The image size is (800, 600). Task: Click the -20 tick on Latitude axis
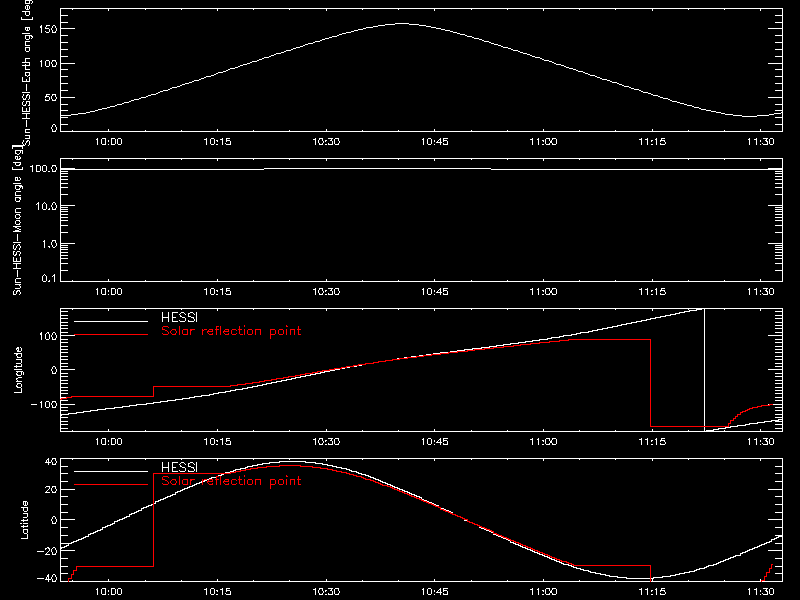pos(47,550)
